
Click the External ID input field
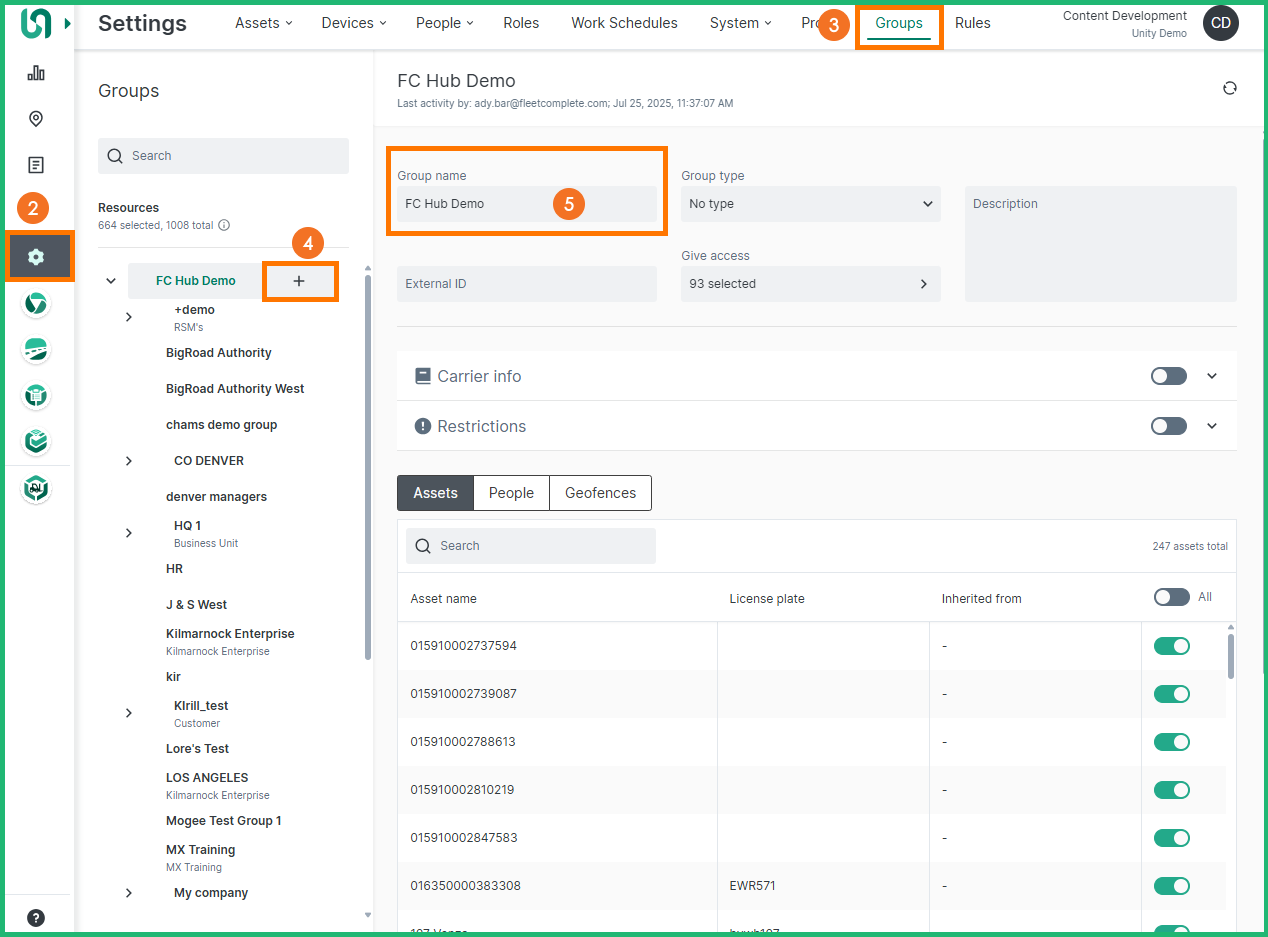pyautogui.click(x=526, y=284)
